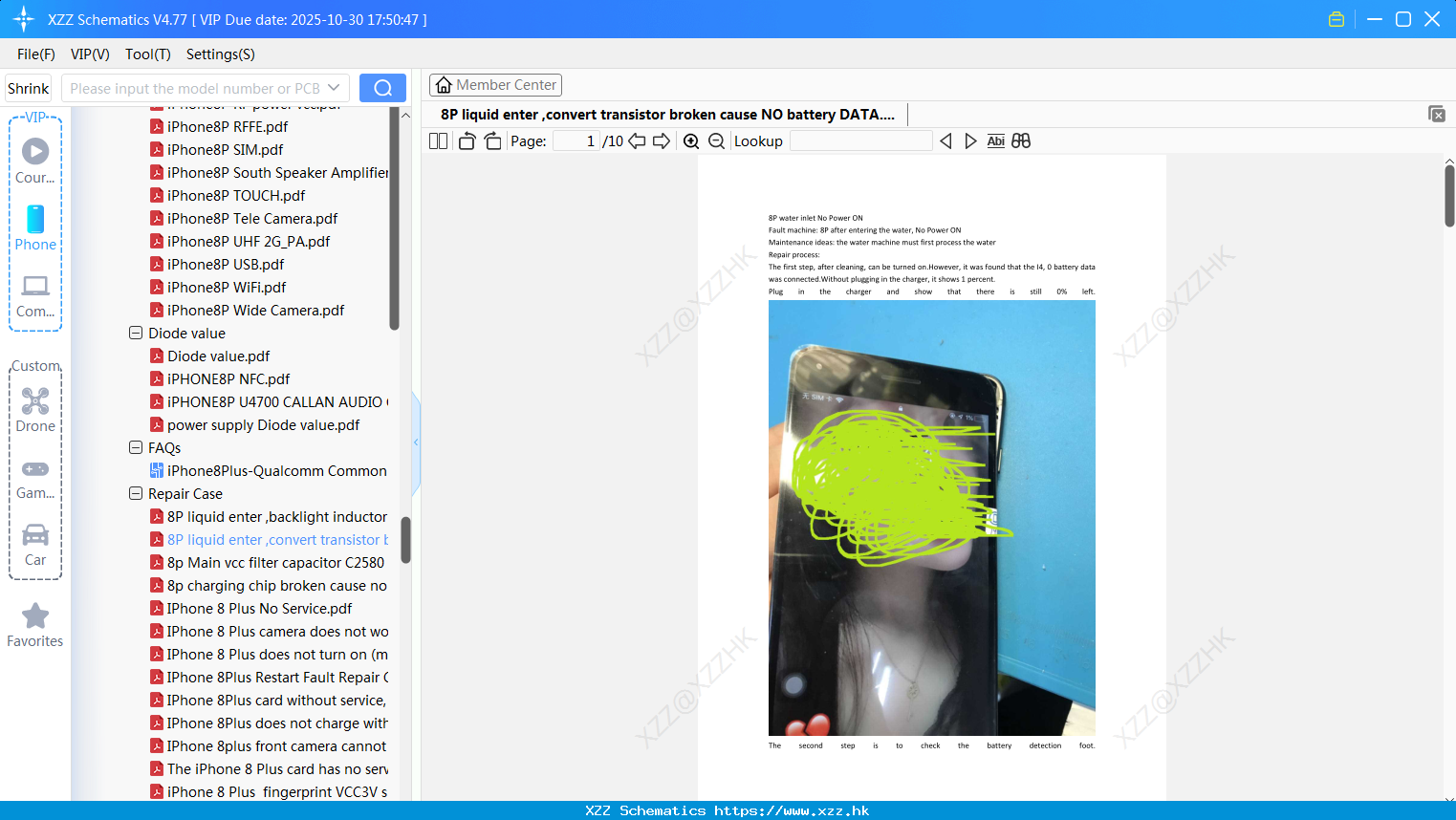Open the Settings(S) menu
This screenshot has width=1456, height=820.
click(x=221, y=54)
